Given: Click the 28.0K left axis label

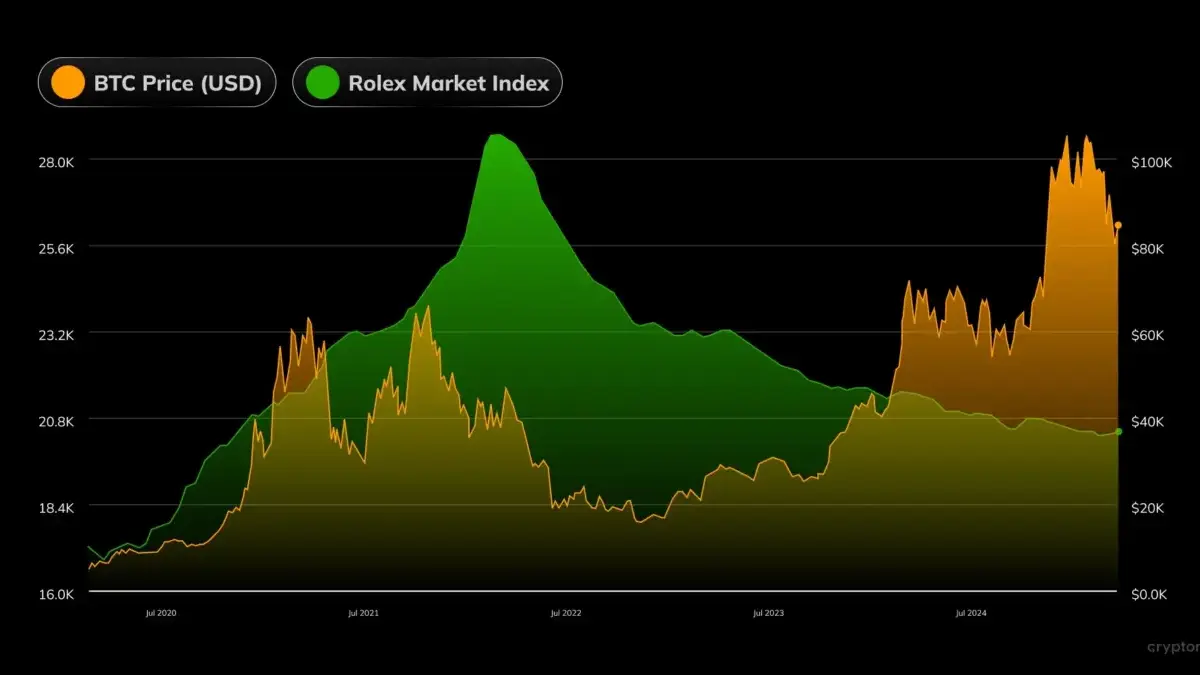Looking at the screenshot, I should [x=56, y=162].
